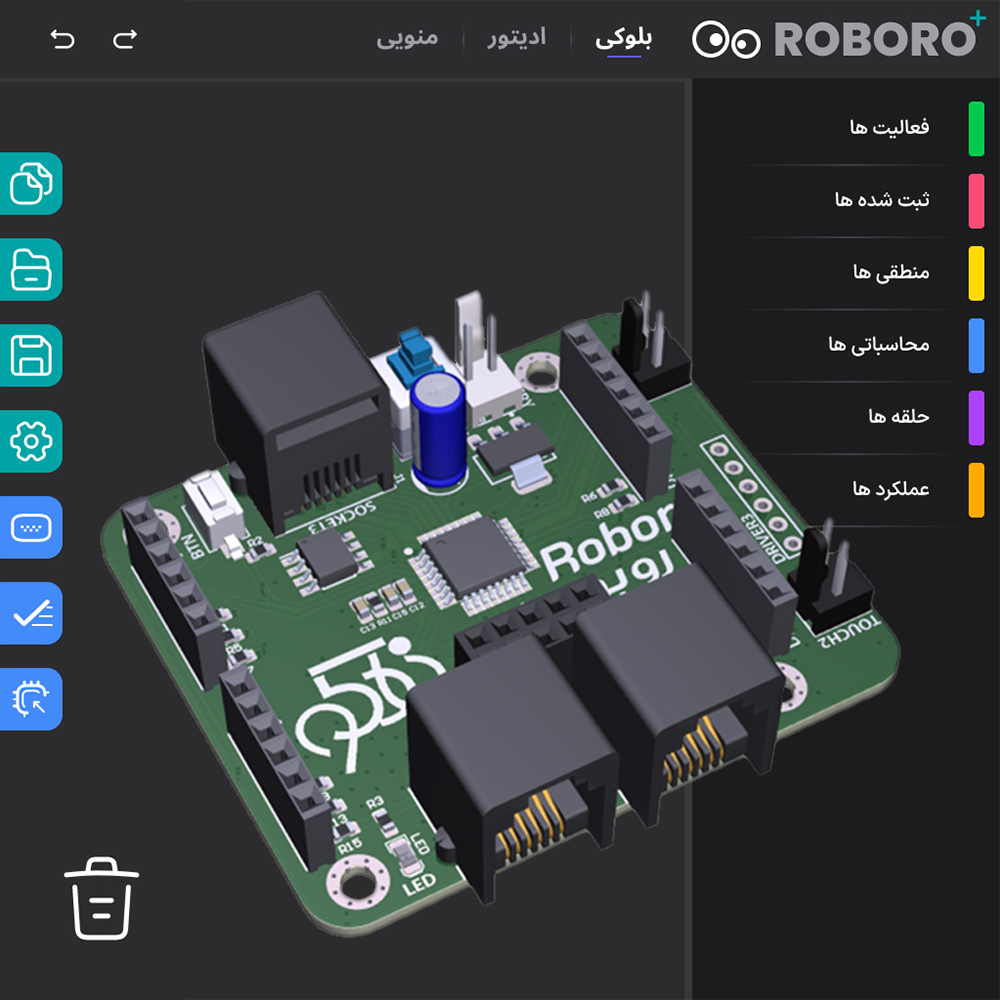This screenshot has height=1000, width=1000.
Task: Open the حلقه ها block category
Action: pyautogui.click(x=848, y=418)
